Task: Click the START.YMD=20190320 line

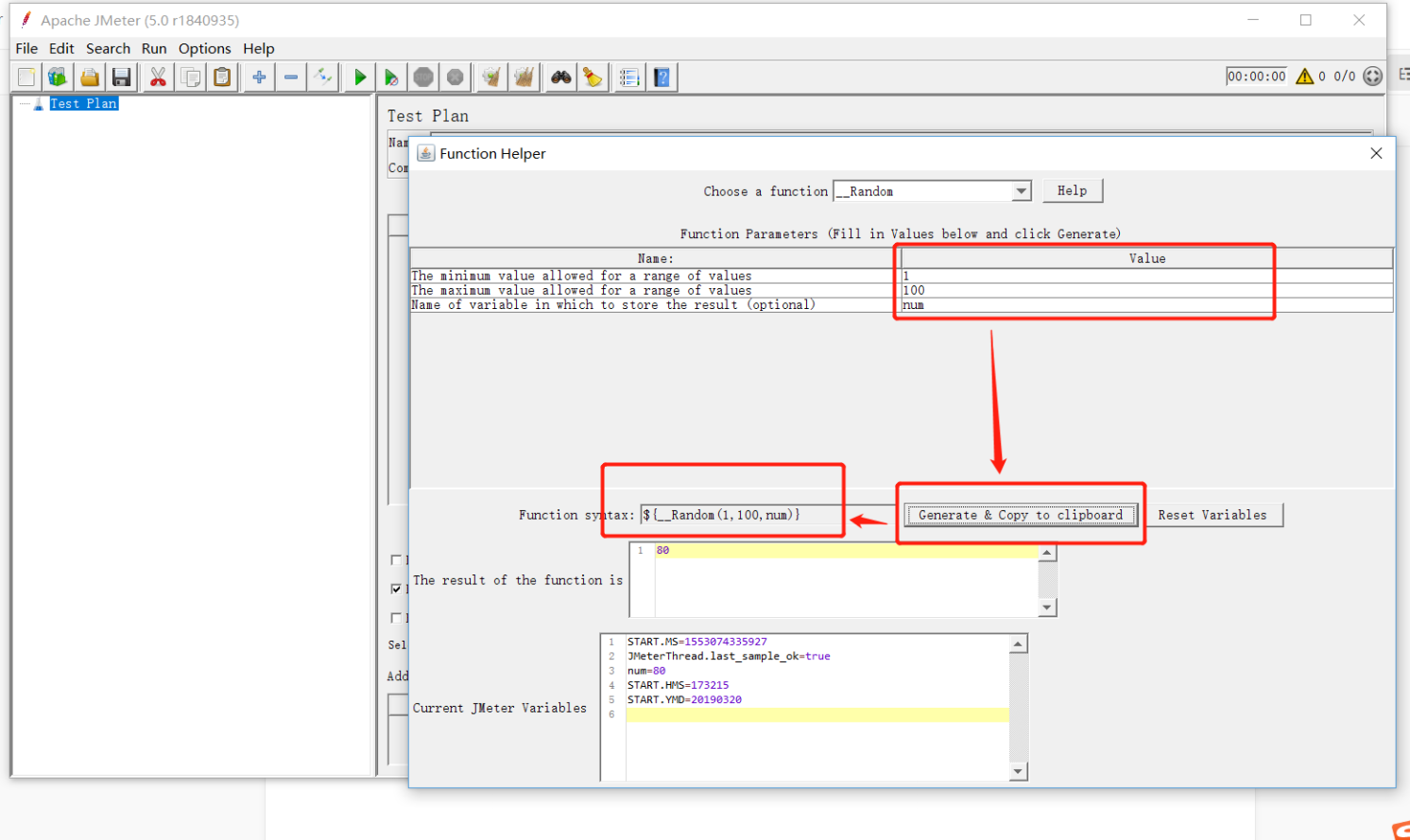Action: click(x=684, y=700)
